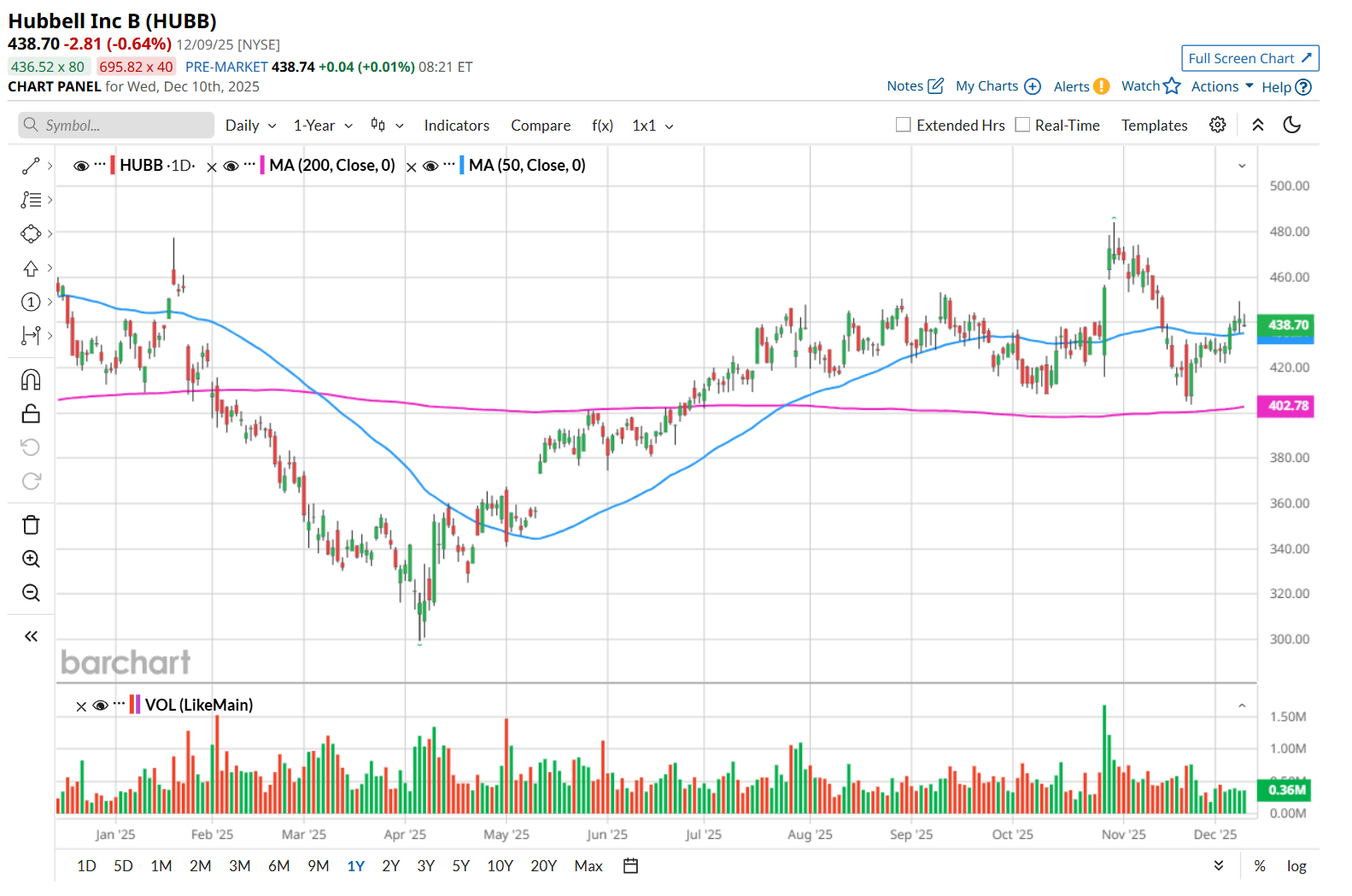The image size is (1352, 896).
Task: Open the Actions dropdown menu
Action: tap(1222, 86)
